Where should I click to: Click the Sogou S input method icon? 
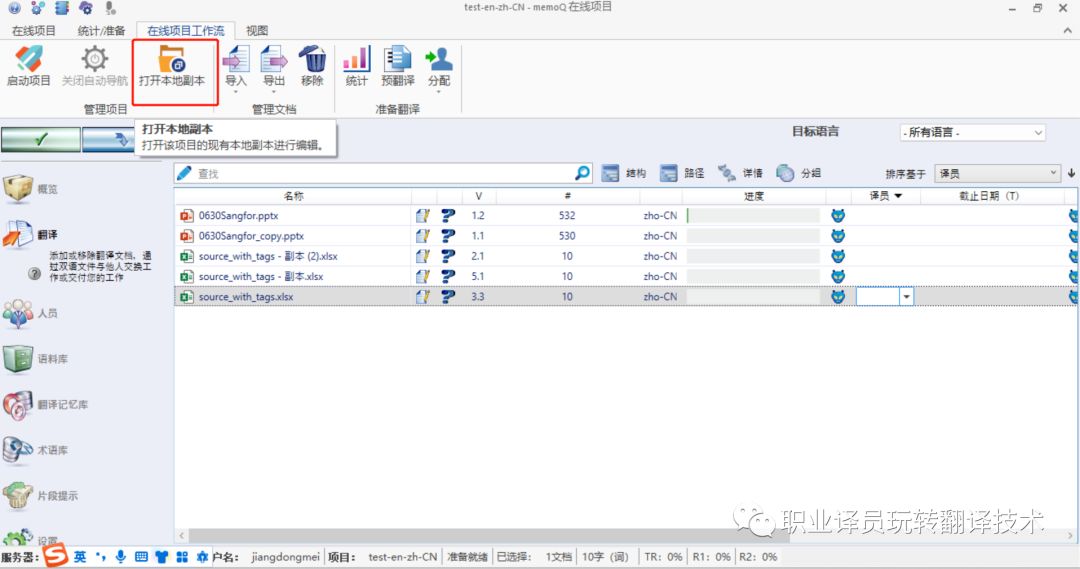tap(56, 555)
